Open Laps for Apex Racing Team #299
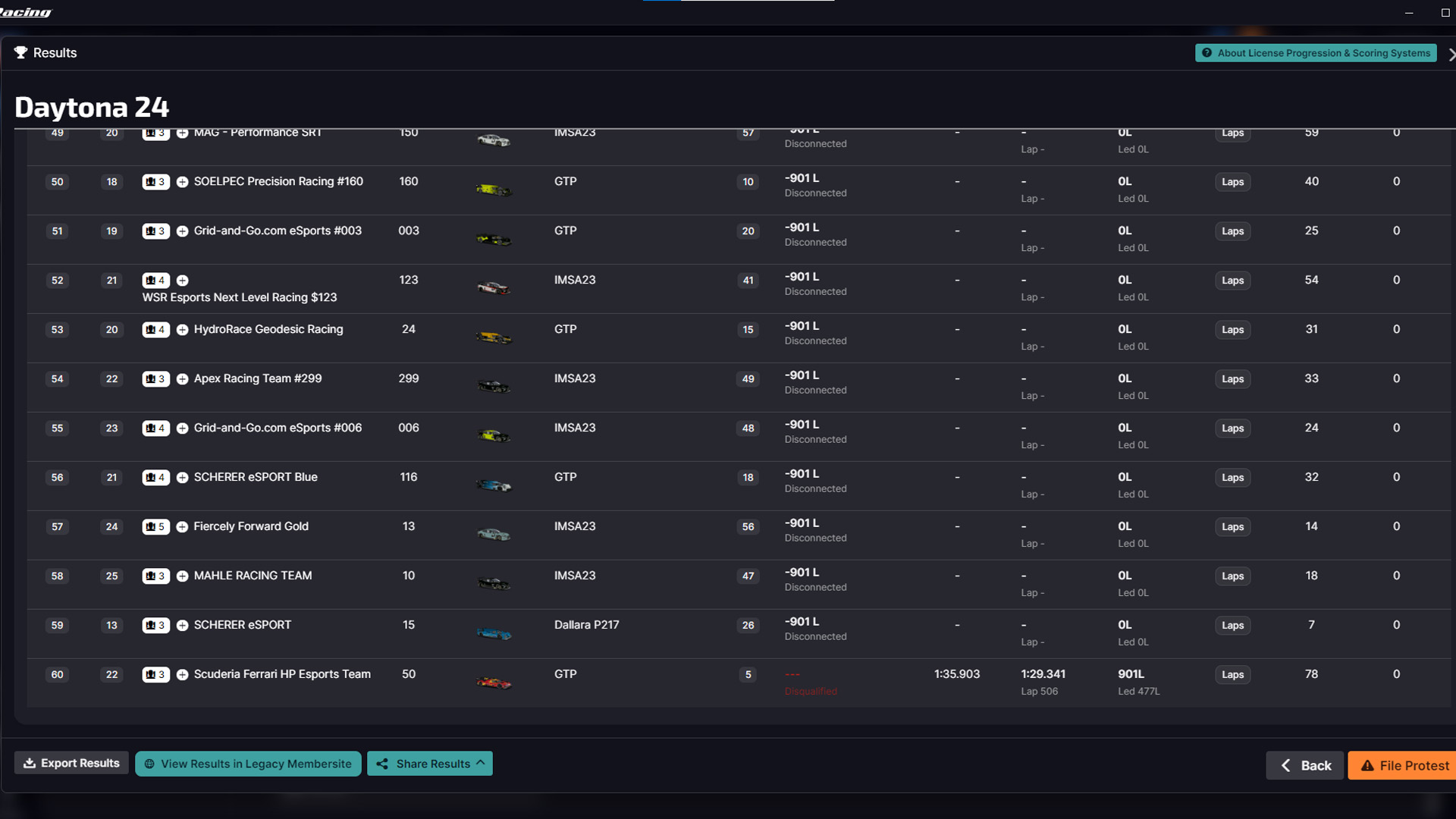Screen dimensions: 1456x819 pos(1232,379)
